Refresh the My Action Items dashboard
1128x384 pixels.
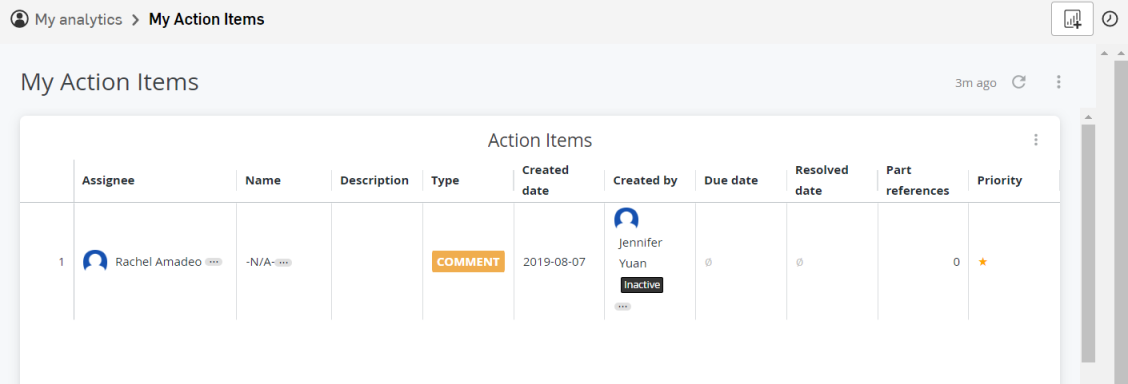pos(1019,82)
